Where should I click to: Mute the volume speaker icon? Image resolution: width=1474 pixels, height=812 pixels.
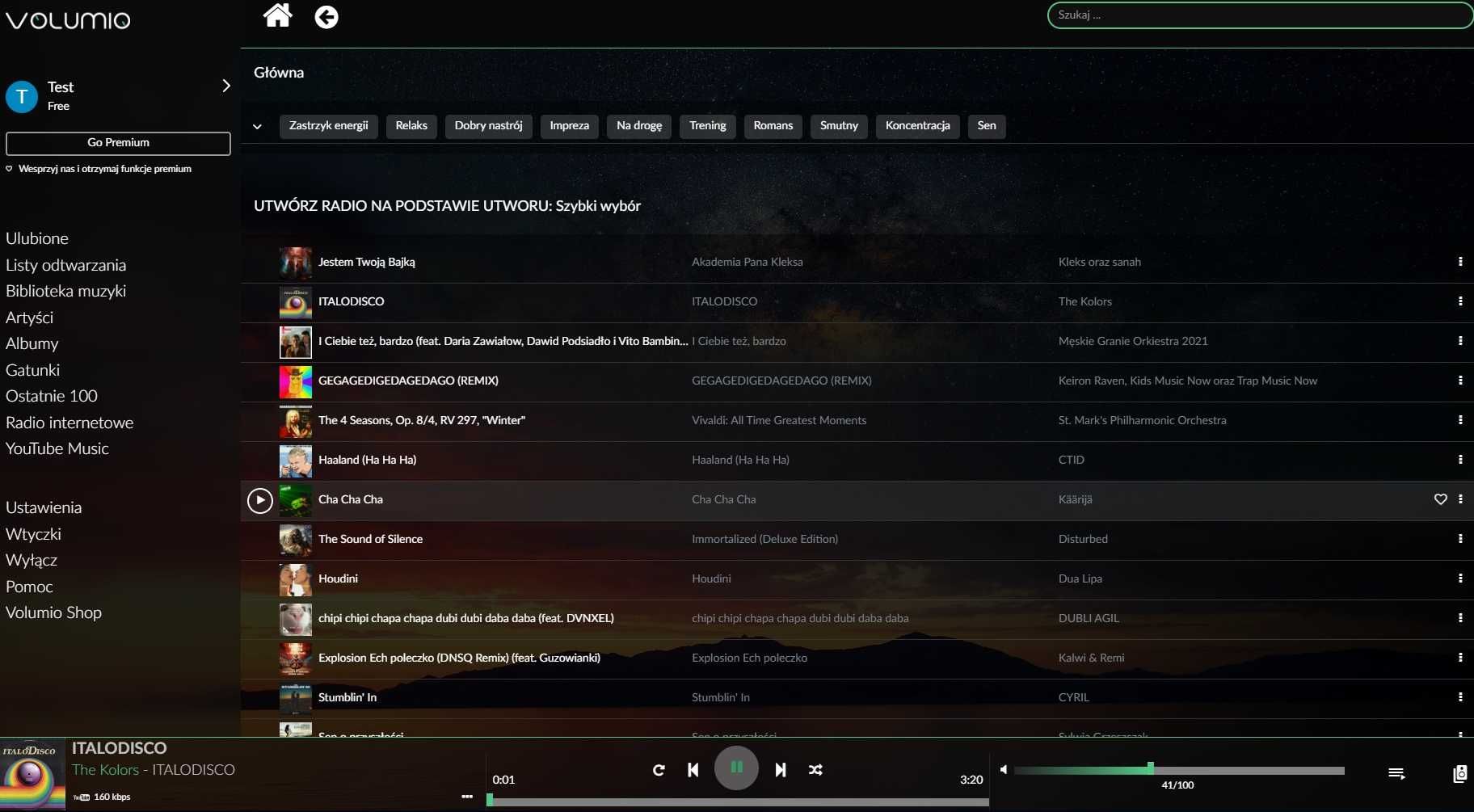tap(1003, 770)
